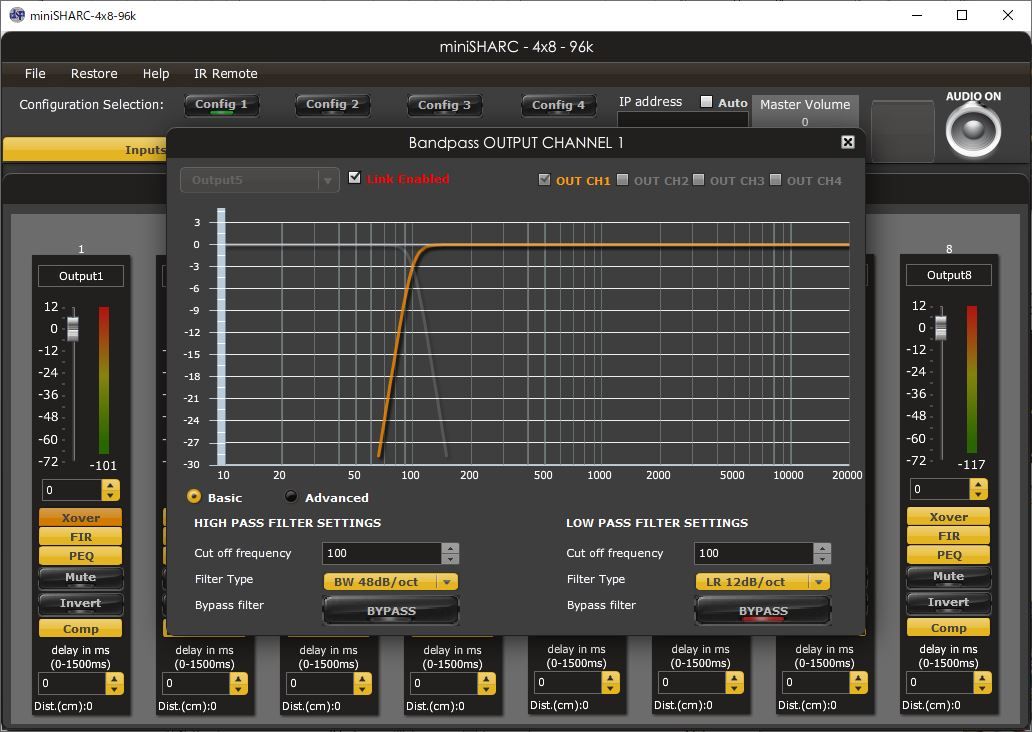Mute the Output1 channel
This screenshot has width=1032, height=732.
[x=80, y=577]
